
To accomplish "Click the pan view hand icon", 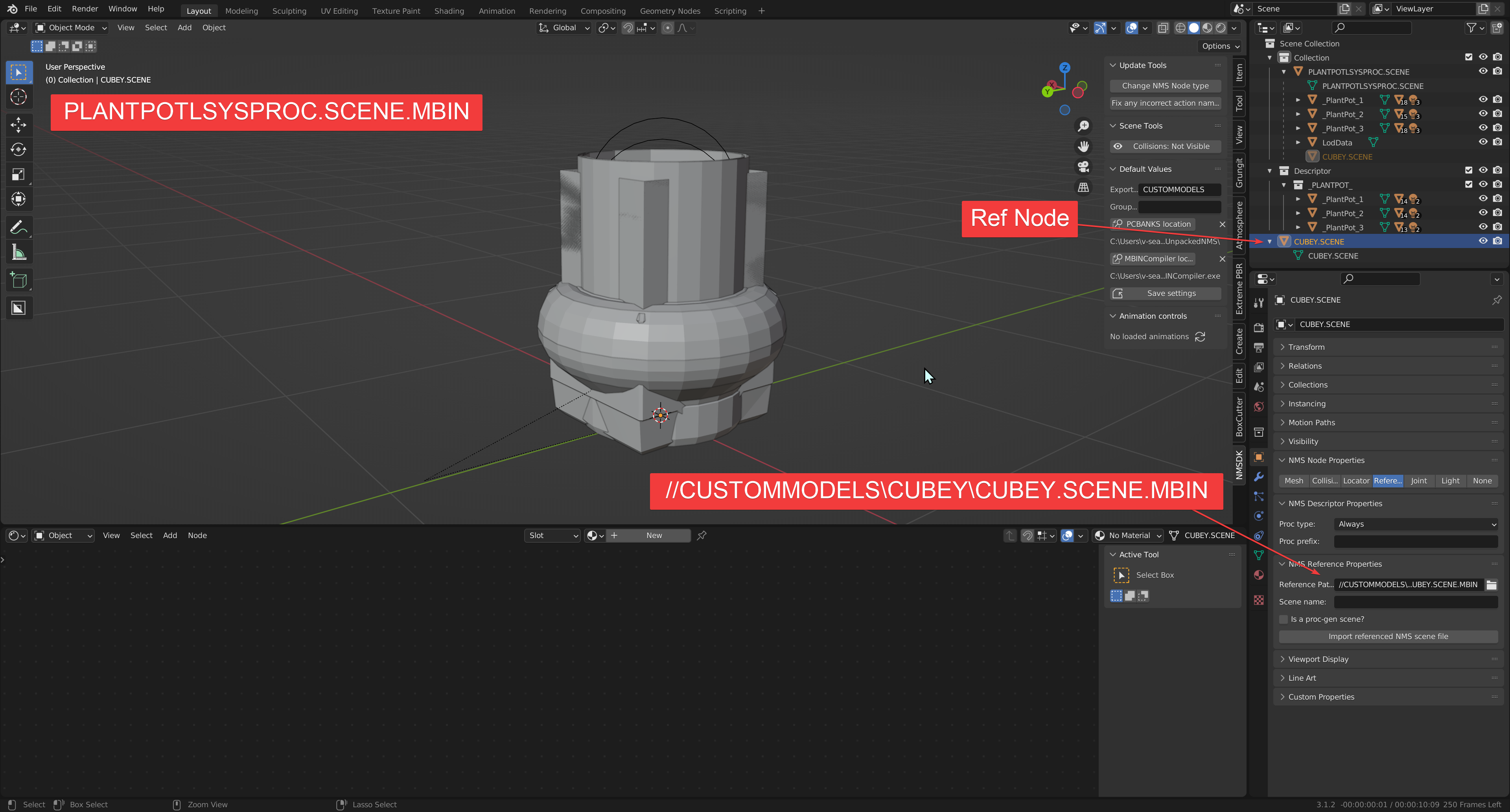I will tap(1083, 147).
